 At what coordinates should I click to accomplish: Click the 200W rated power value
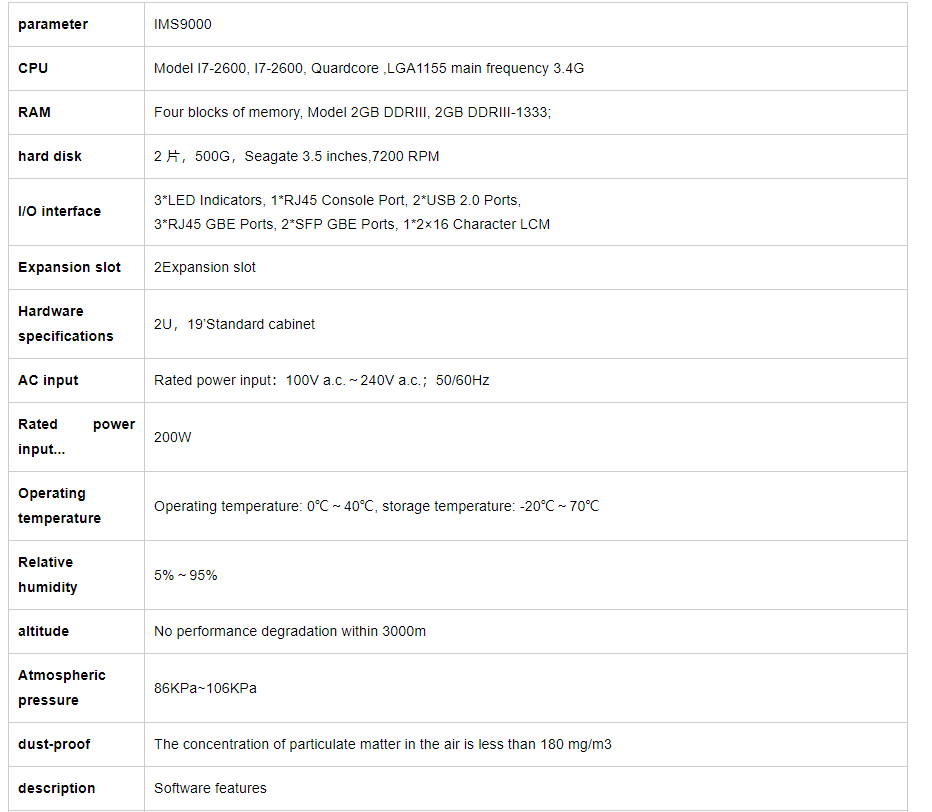click(172, 437)
